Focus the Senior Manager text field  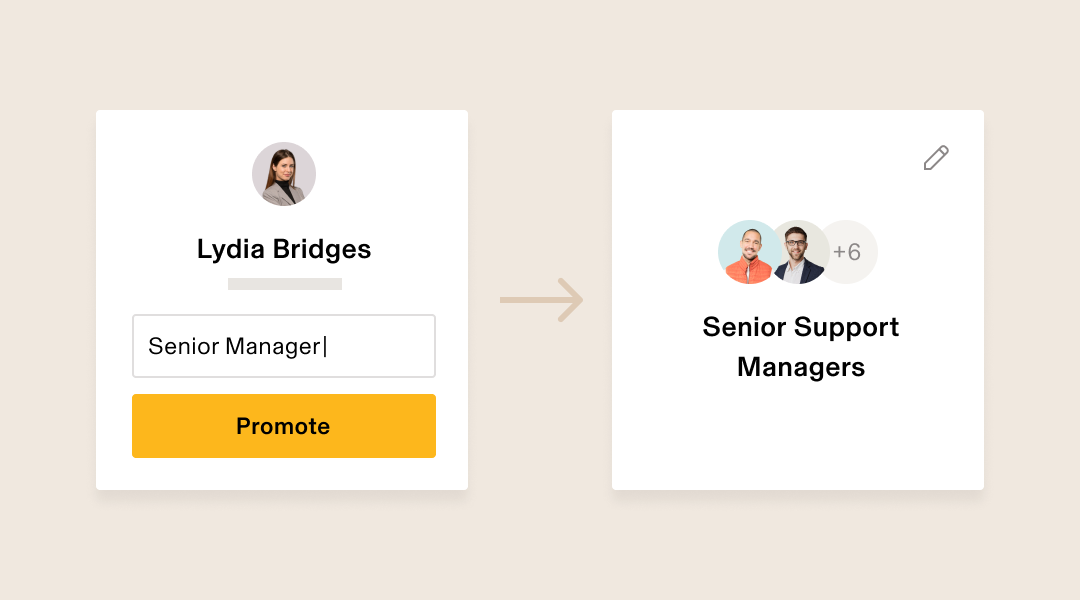284,346
